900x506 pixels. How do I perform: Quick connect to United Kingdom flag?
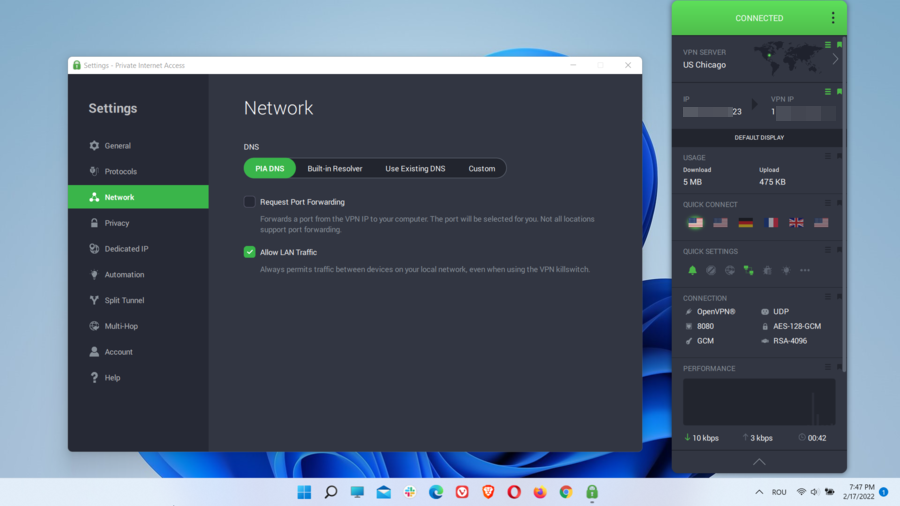[x=796, y=223]
